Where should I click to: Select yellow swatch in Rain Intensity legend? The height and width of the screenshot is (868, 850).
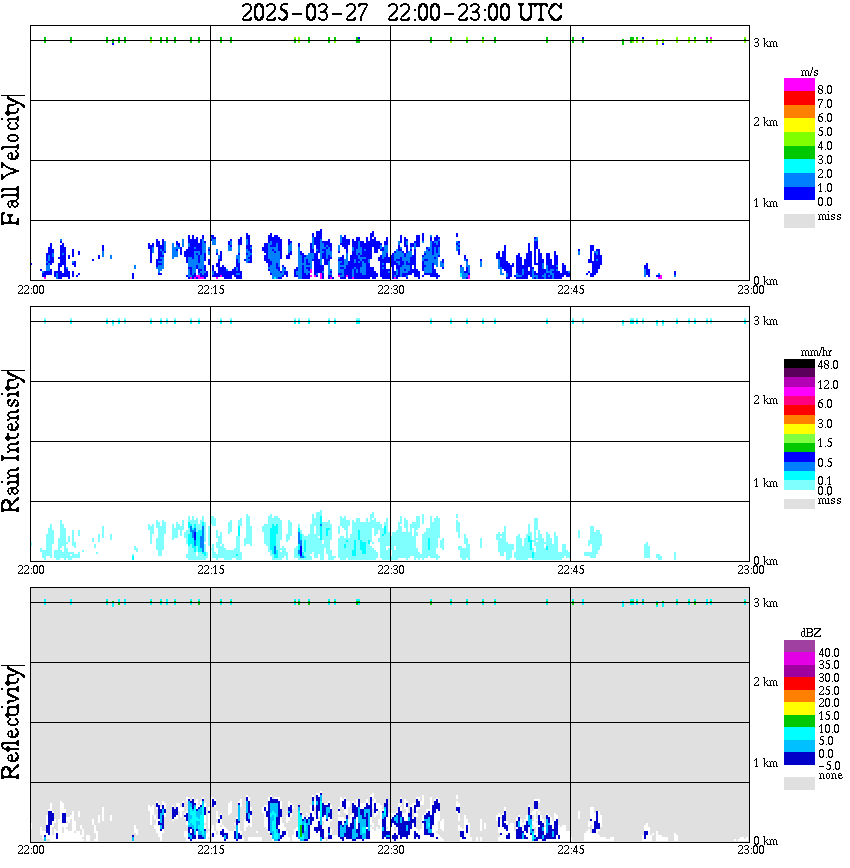point(799,429)
